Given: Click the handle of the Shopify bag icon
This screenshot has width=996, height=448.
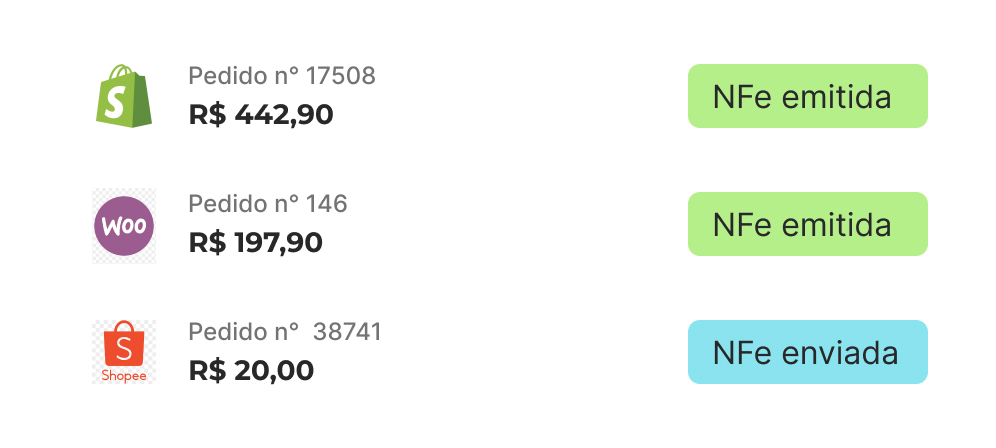Looking at the screenshot, I should pos(122,71).
